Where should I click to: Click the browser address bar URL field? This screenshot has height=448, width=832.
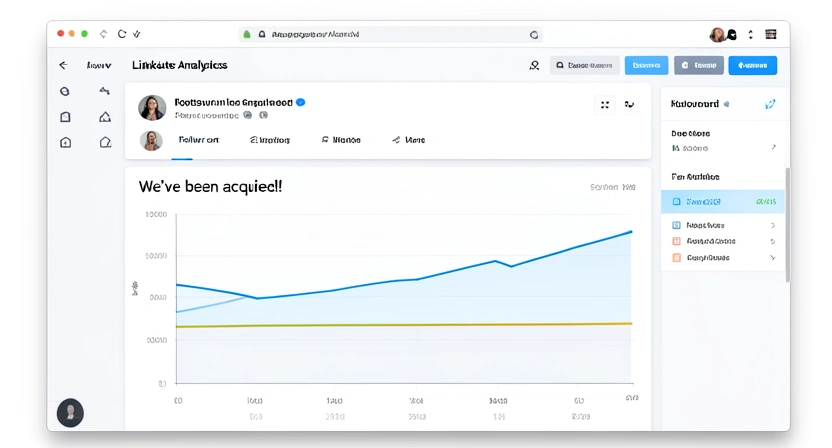[390, 35]
